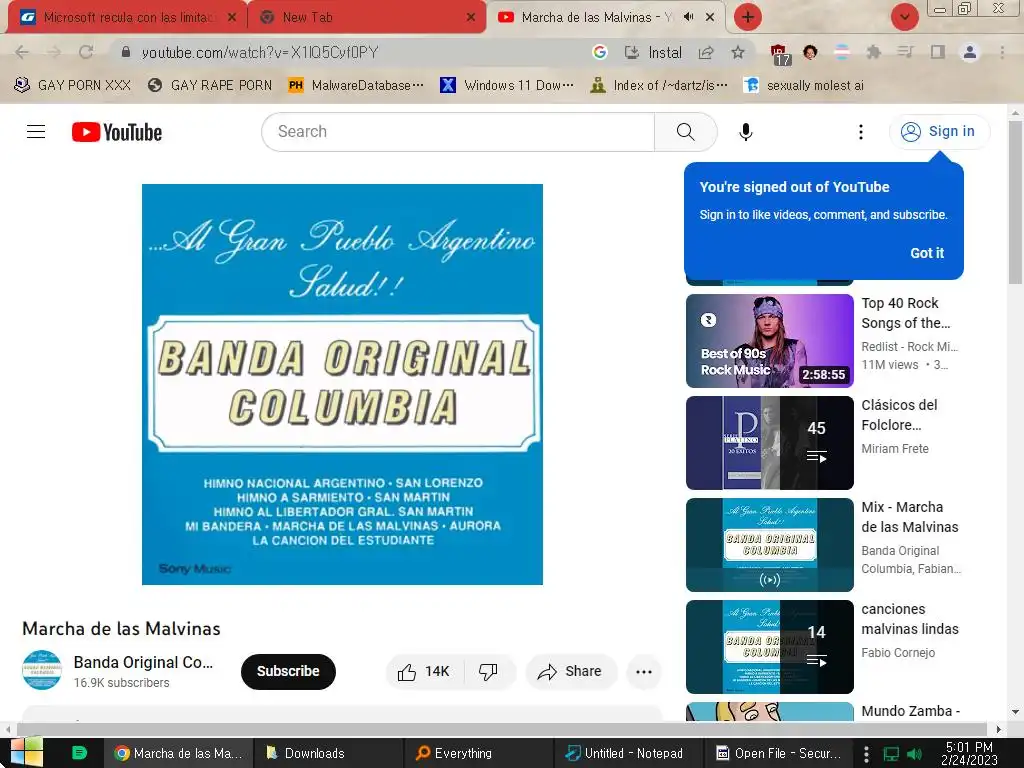
Task: Open Fabio Cornejo channel link
Action: click(898, 652)
